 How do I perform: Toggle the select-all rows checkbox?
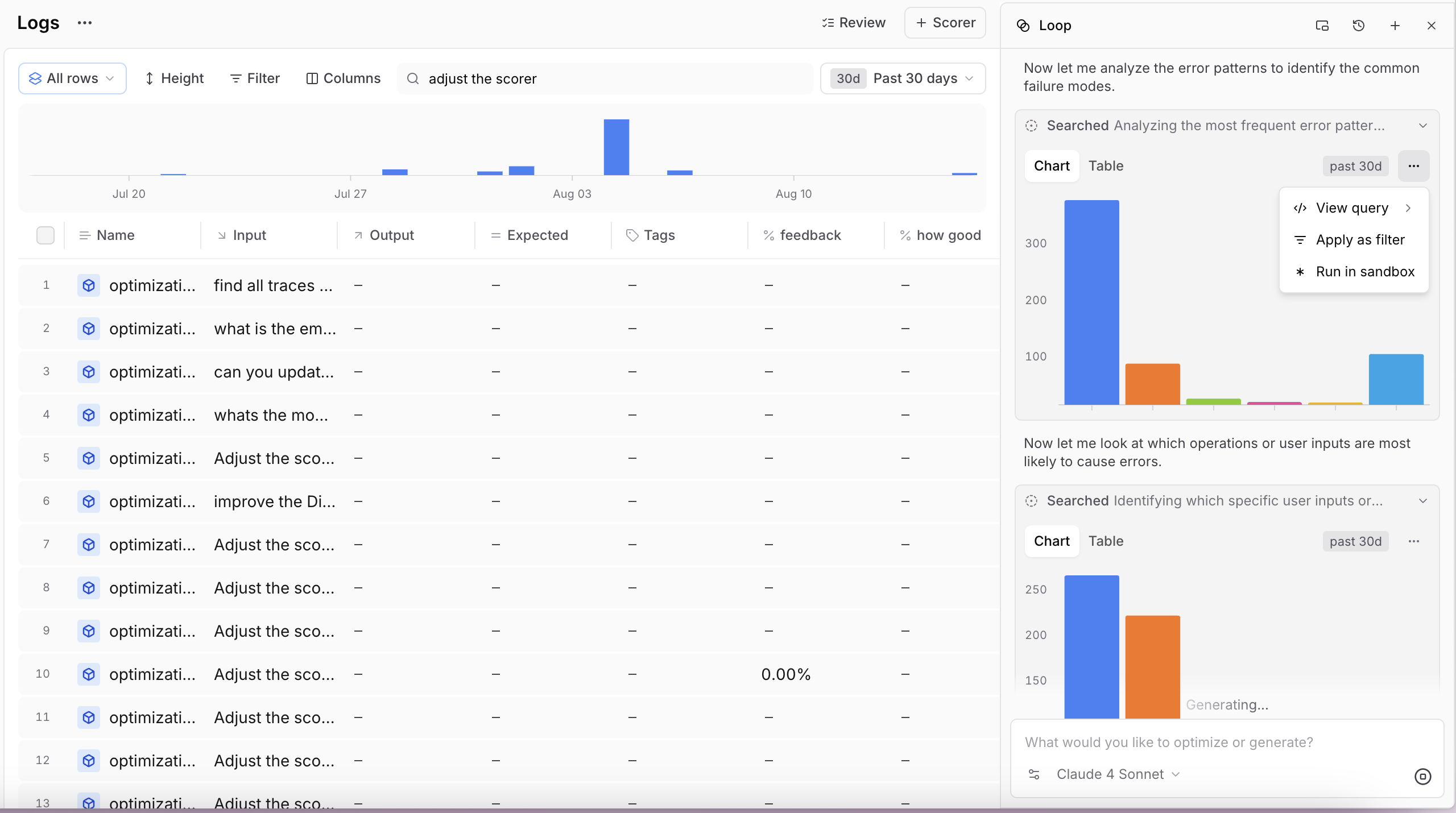pos(45,235)
